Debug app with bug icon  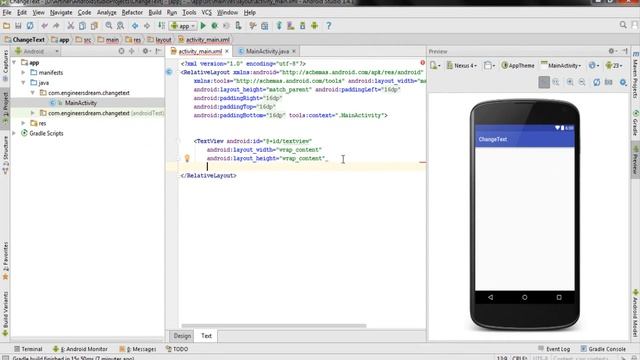coord(214,26)
